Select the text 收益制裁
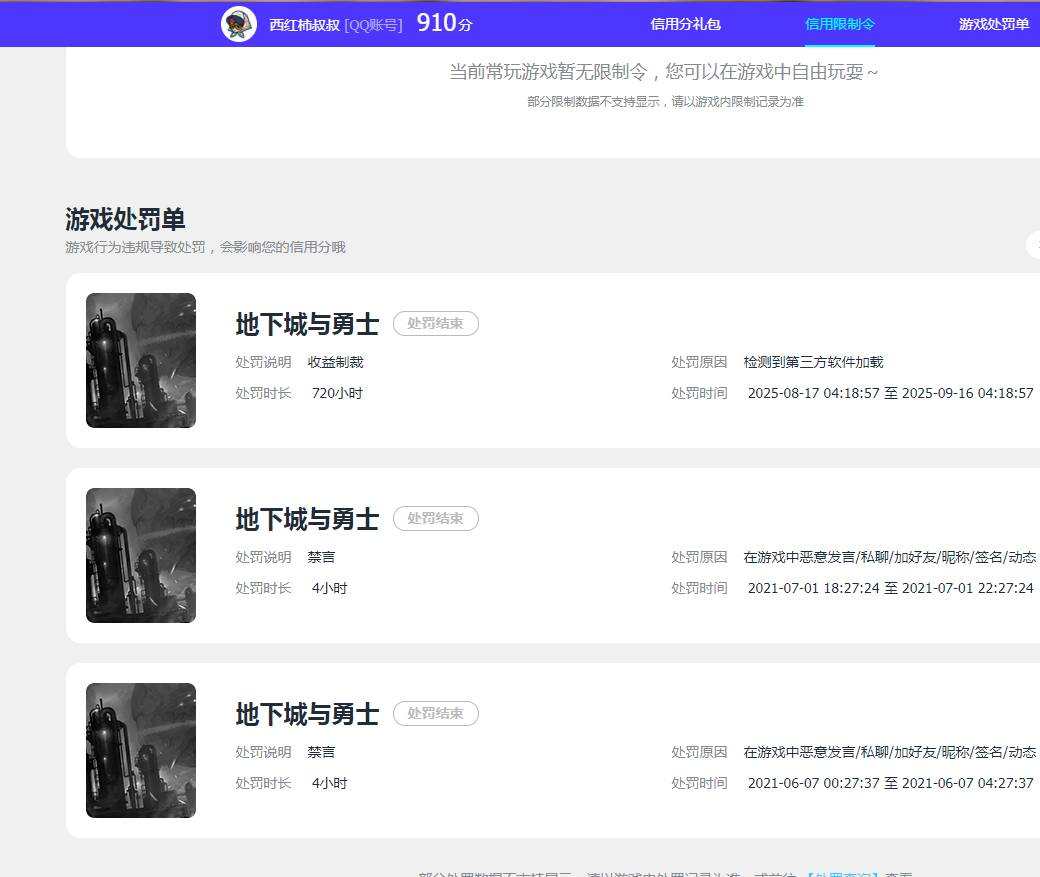 336,362
